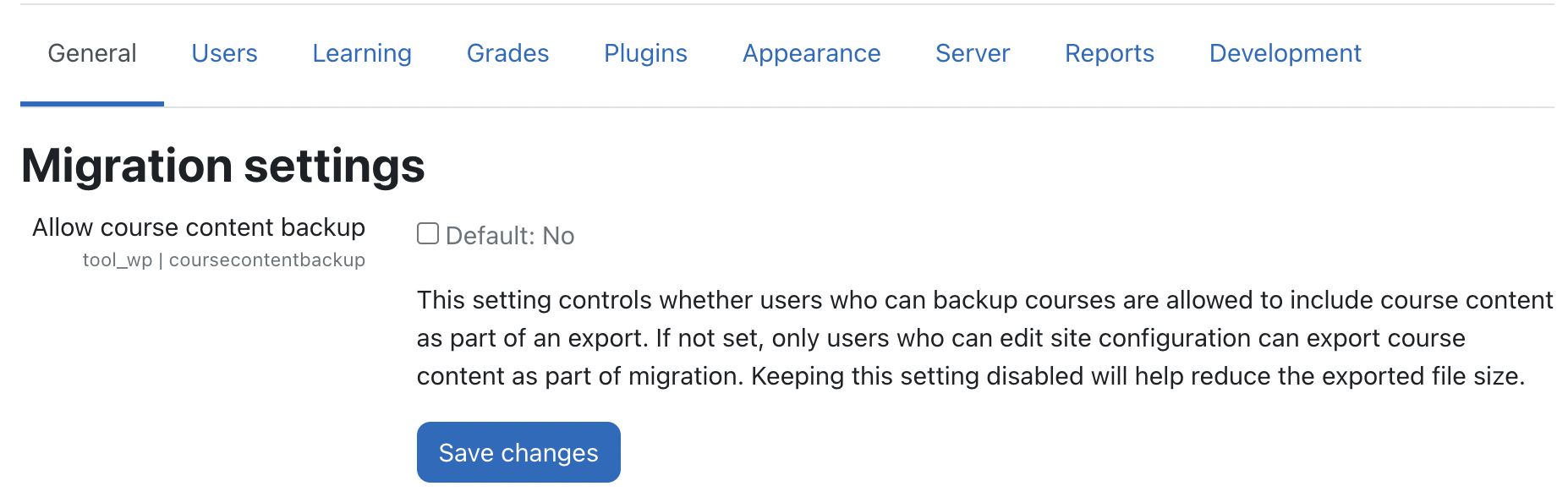
Task: Click the 'coursecontentbackup' setting name text
Action: [267, 260]
